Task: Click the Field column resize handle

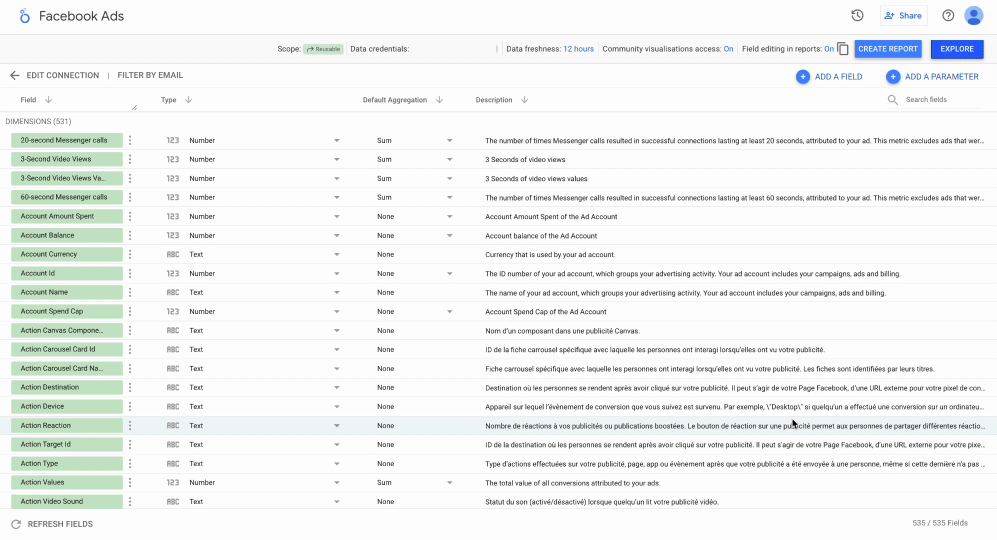Action: (134, 107)
